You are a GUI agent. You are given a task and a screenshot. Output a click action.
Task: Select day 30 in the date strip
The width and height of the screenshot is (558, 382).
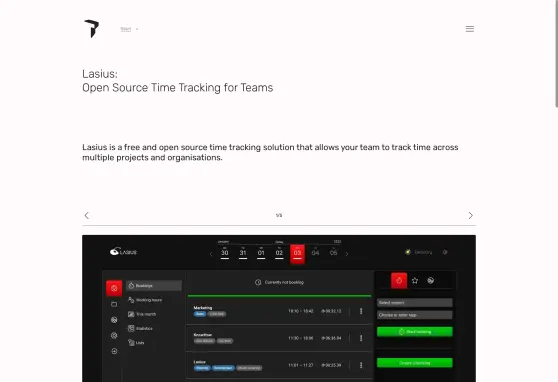click(225, 253)
